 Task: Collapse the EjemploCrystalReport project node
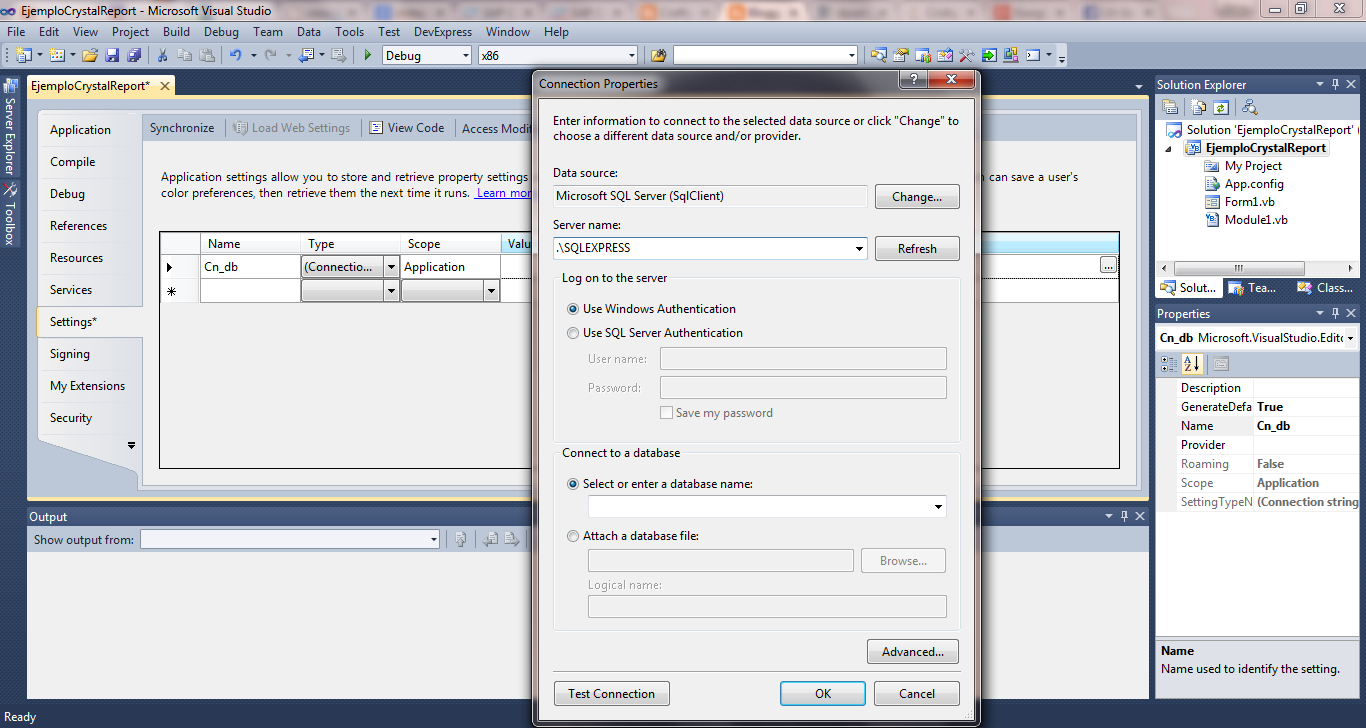1169,148
